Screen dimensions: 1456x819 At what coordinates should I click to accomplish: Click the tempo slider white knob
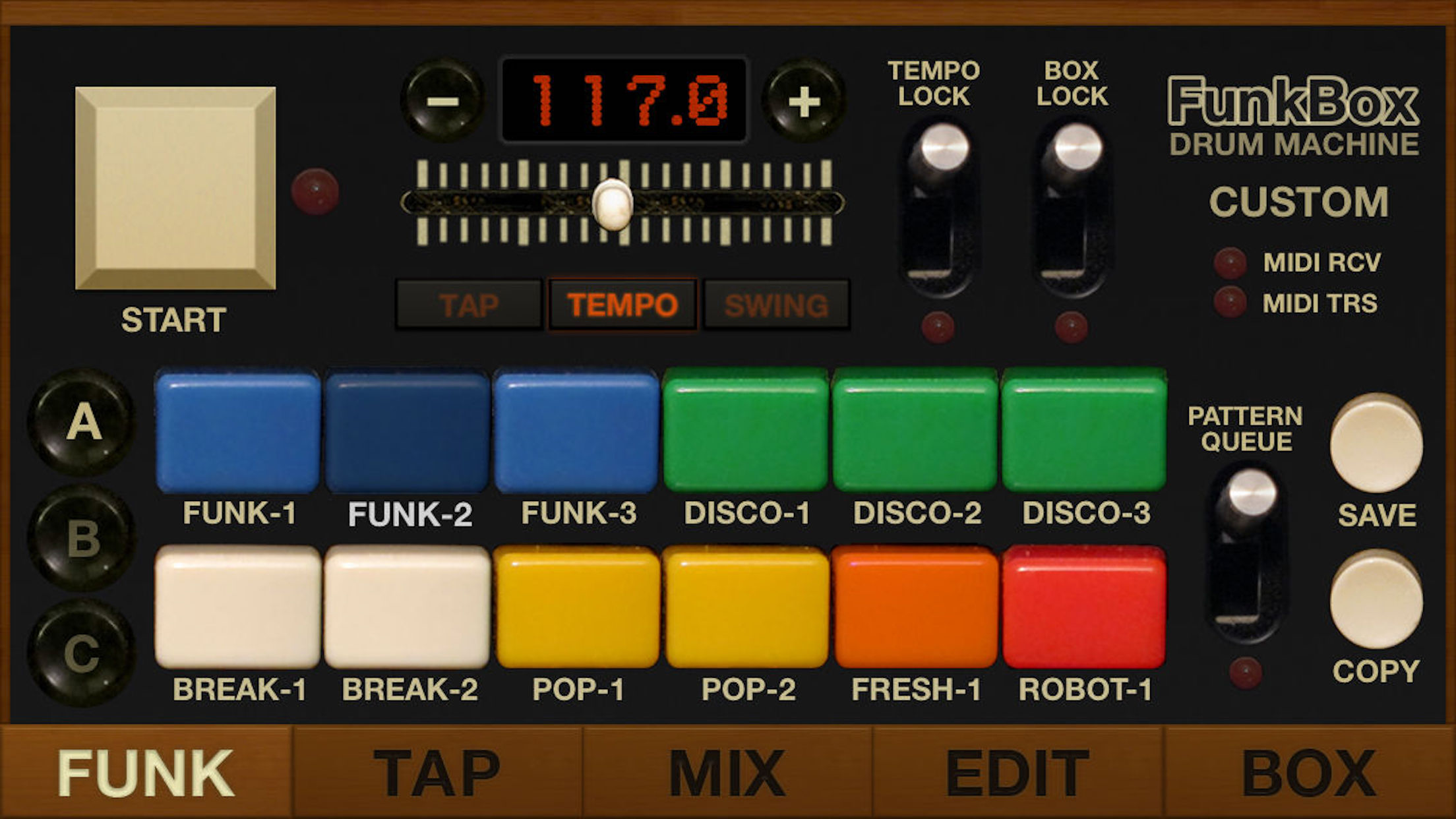[x=613, y=204]
